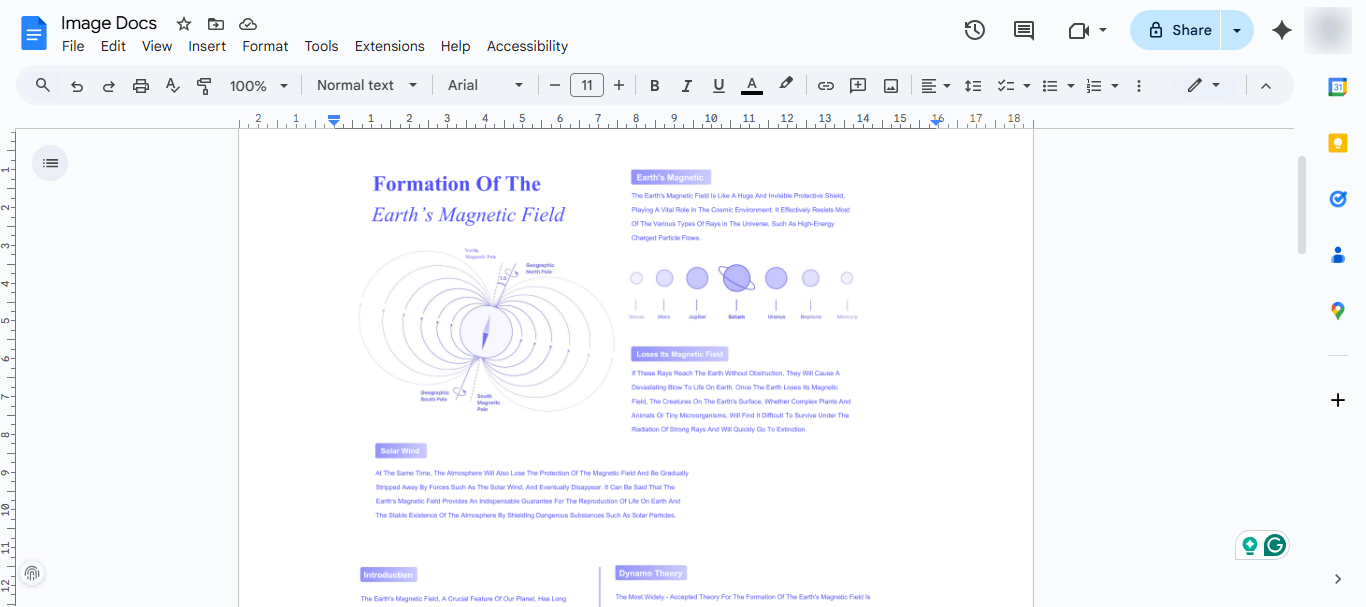Click the Grammarly icon
Image resolution: width=1366 pixels, height=607 pixels.
click(x=1274, y=545)
